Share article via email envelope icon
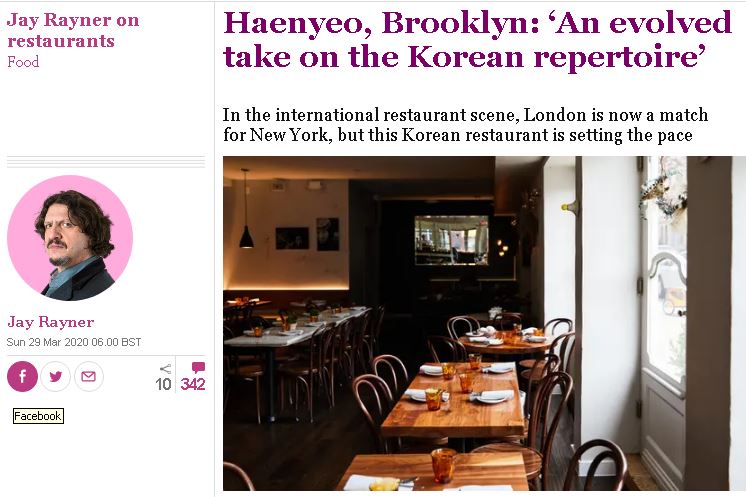The width and height of the screenshot is (746, 497). tap(88, 376)
